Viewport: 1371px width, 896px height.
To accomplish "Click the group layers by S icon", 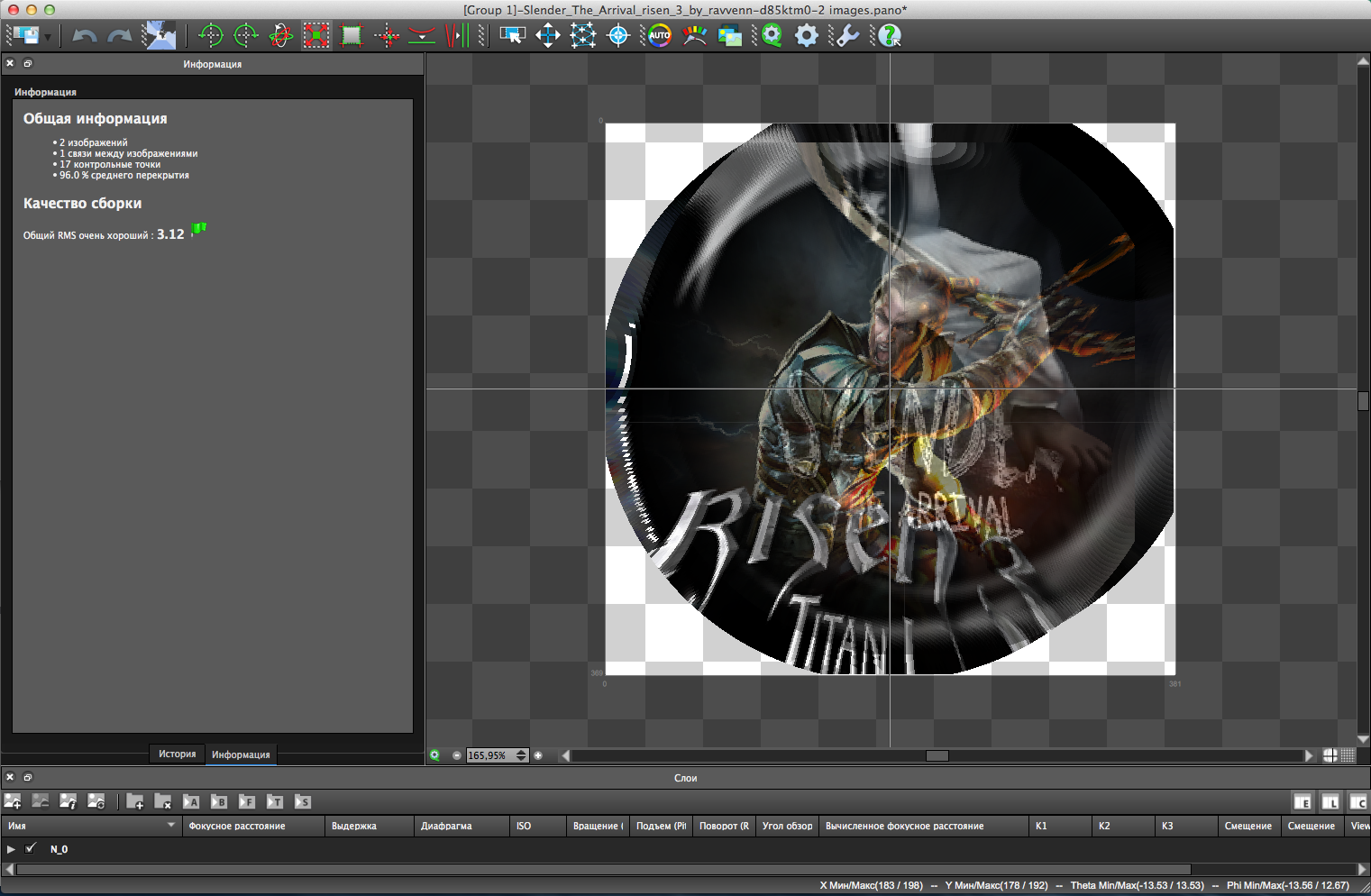I will pos(303,801).
